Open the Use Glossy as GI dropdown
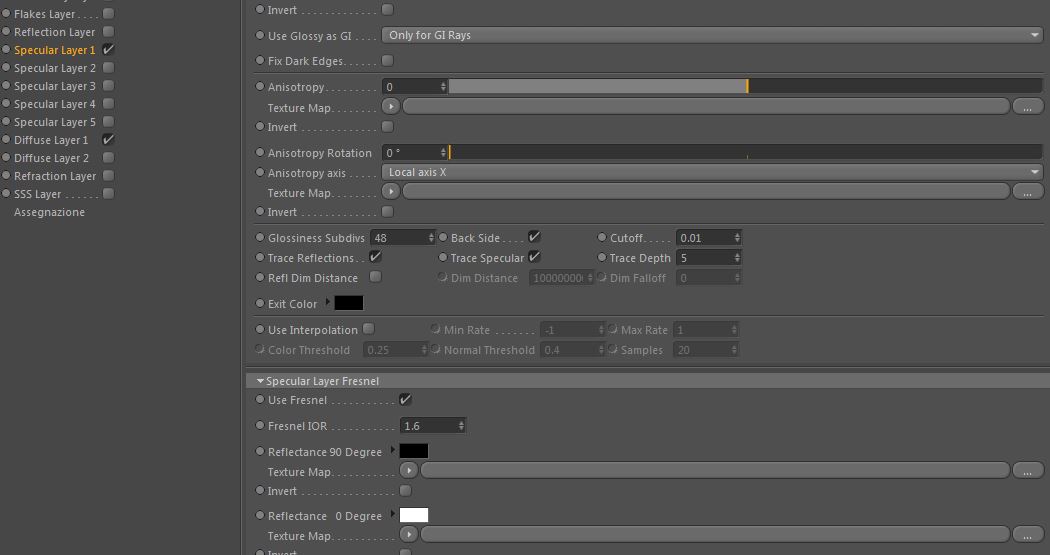Viewport: 1050px width, 555px height. click(712, 35)
